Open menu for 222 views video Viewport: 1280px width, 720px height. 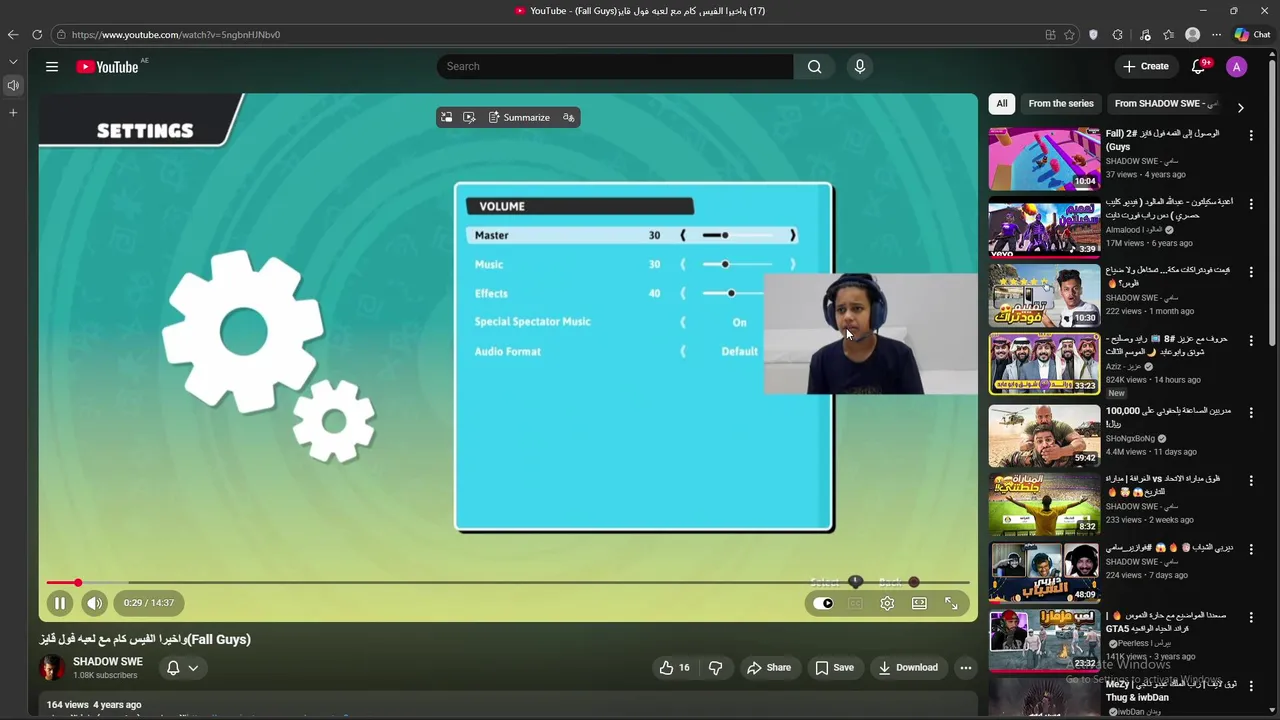[1251, 272]
